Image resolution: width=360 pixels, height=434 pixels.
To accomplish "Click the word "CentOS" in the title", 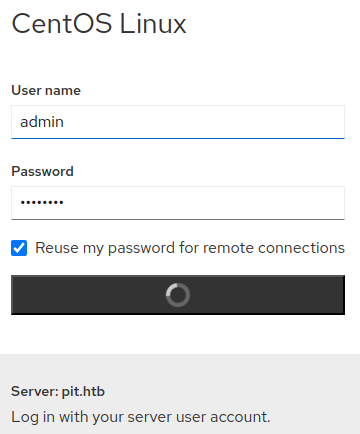I will pos(62,24).
